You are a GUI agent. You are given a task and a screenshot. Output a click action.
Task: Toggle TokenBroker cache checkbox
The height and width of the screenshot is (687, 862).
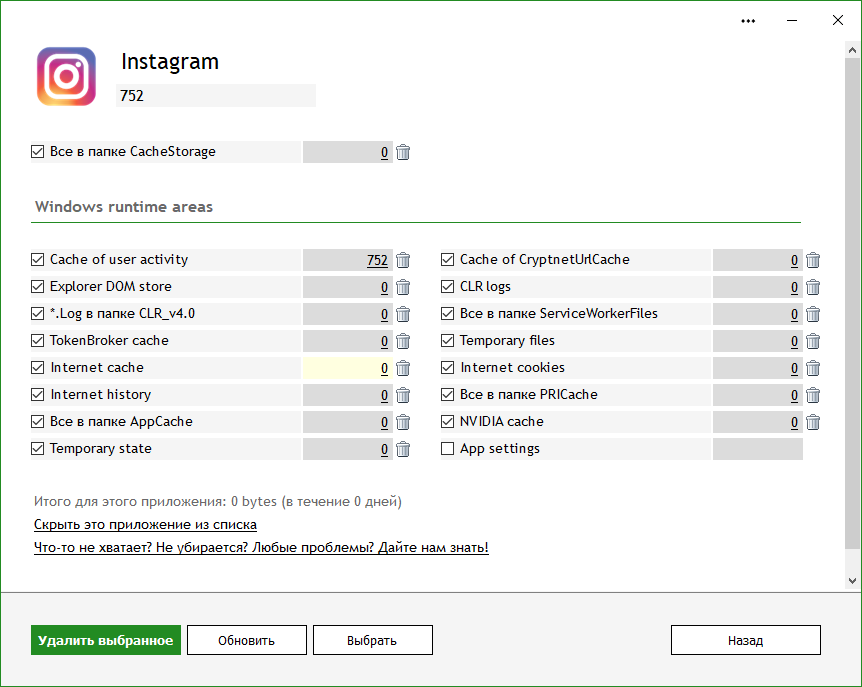(x=37, y=340)
